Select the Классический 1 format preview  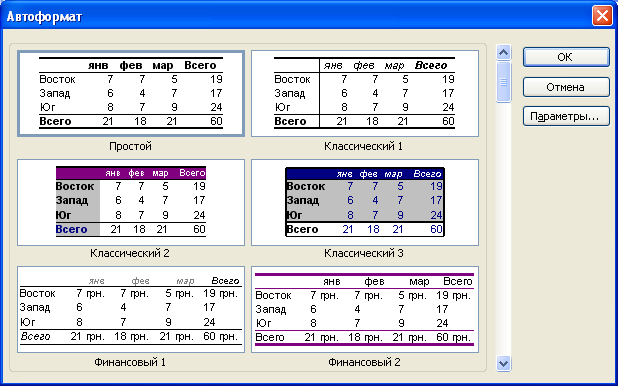coord(365,93)
